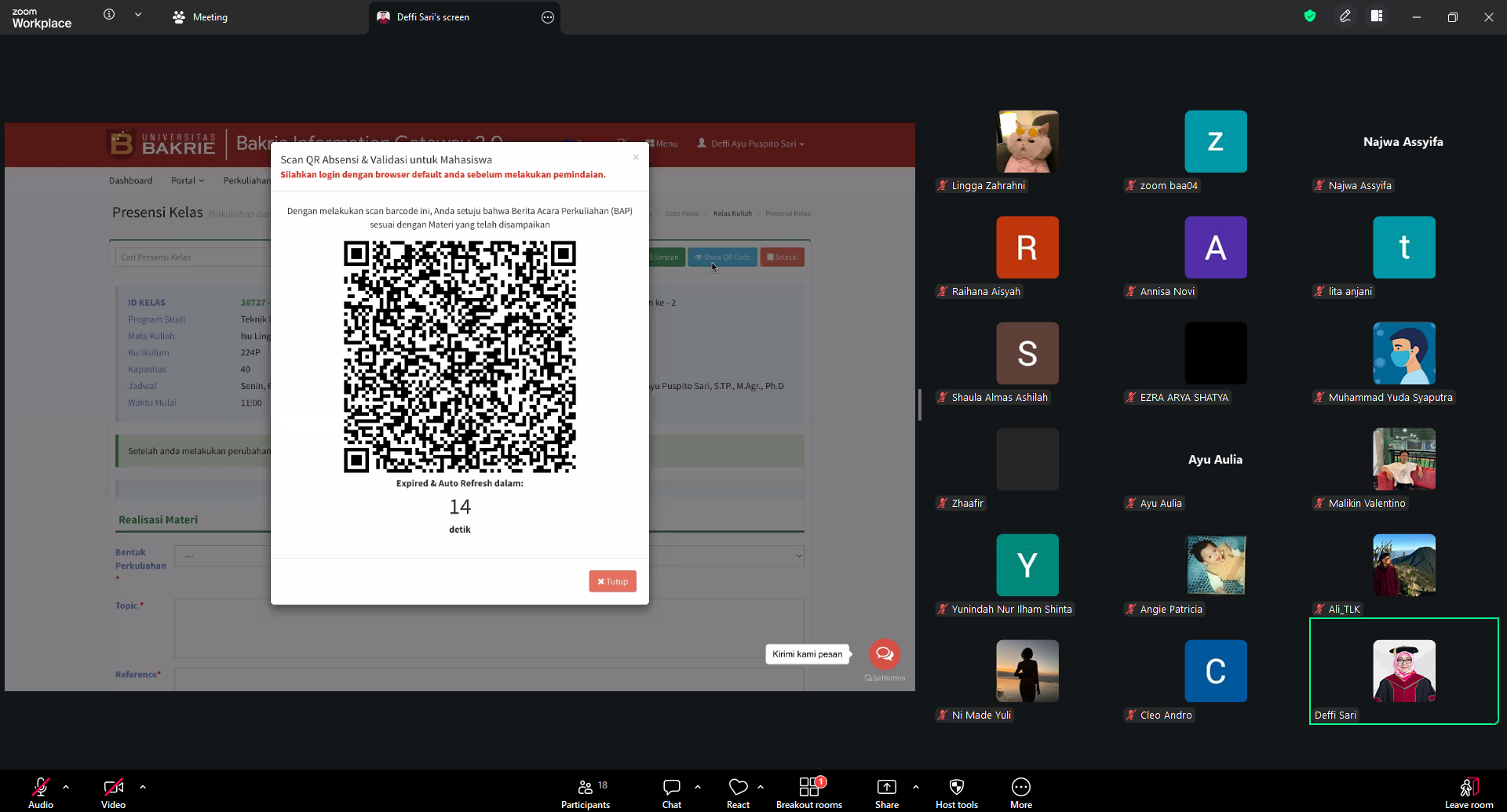
Task: Select Muhammad Yuda Syaputra's masked avatar
Action: [x=1404, y=353]
